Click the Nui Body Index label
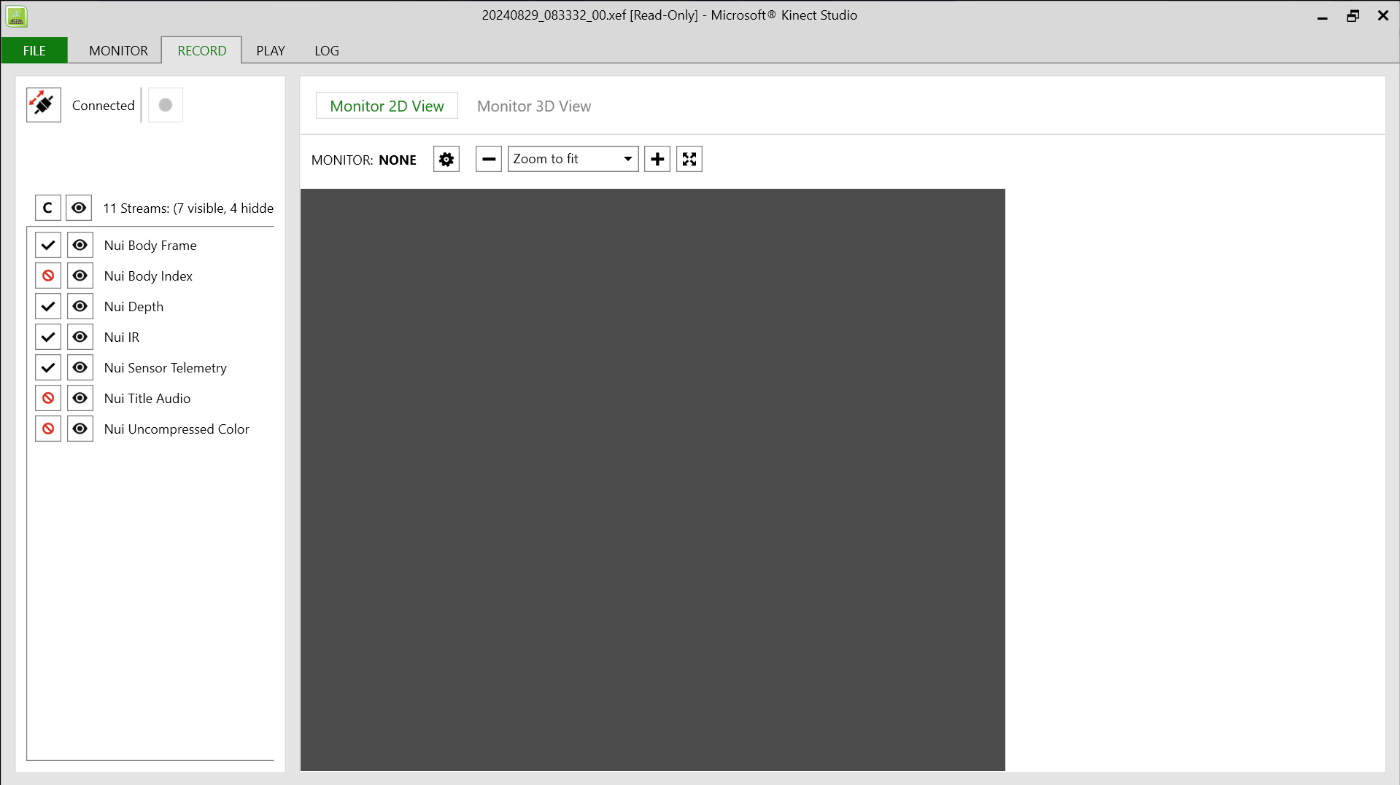 (x=148, y=276)
